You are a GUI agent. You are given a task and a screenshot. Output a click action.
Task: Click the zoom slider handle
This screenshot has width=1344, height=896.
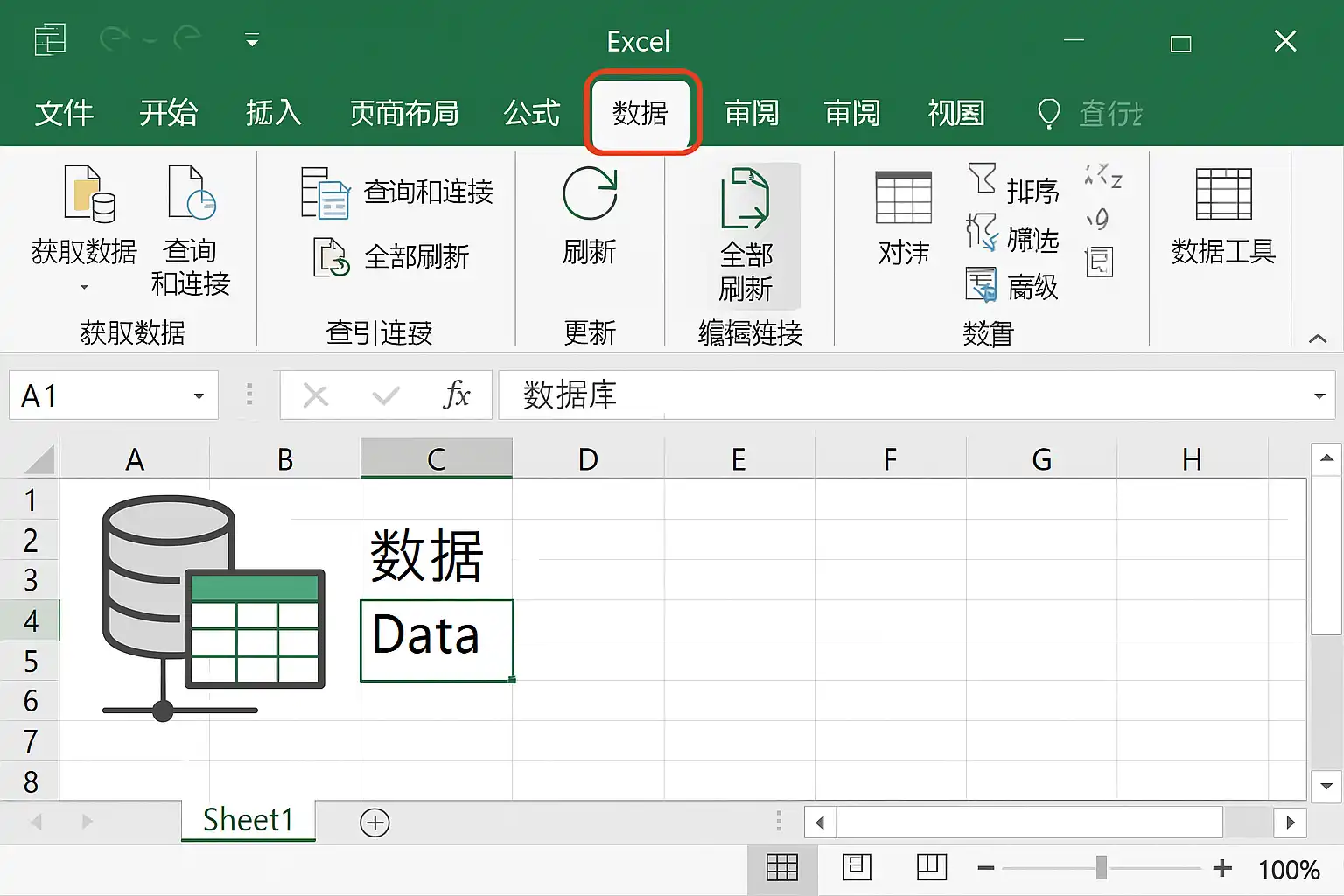coord(1102,867)
